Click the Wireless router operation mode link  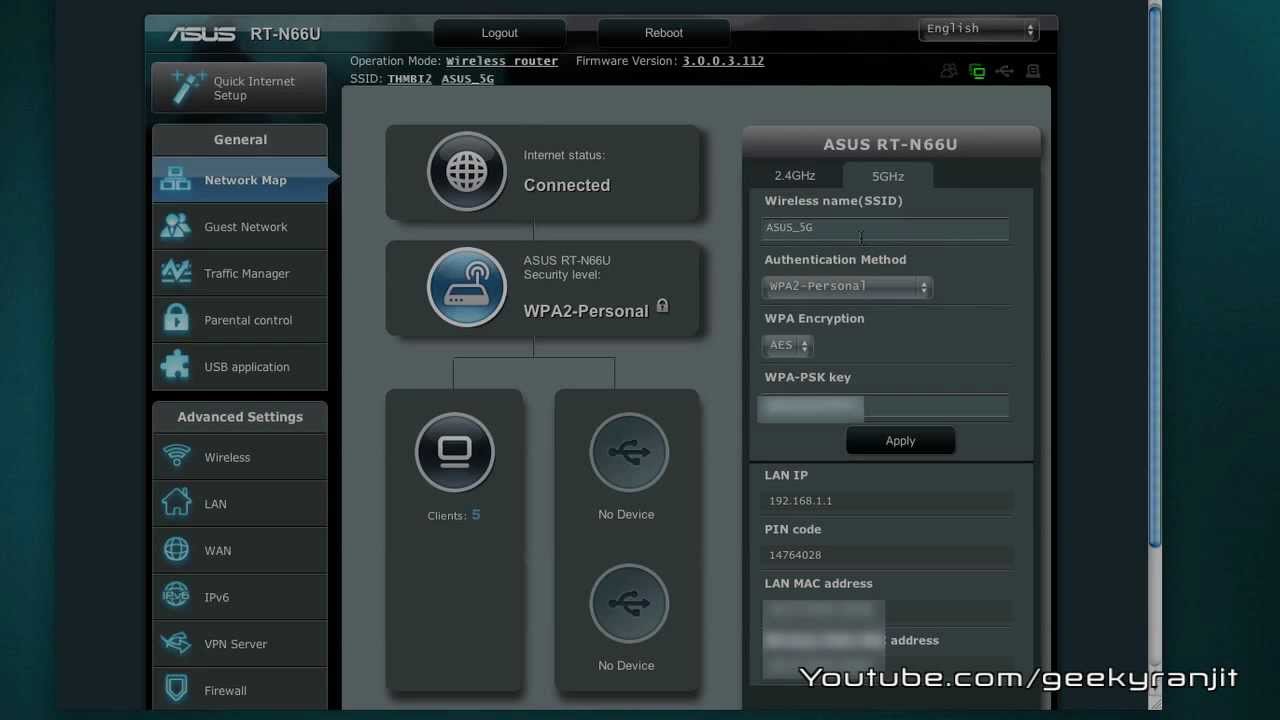tap(502, 61)
